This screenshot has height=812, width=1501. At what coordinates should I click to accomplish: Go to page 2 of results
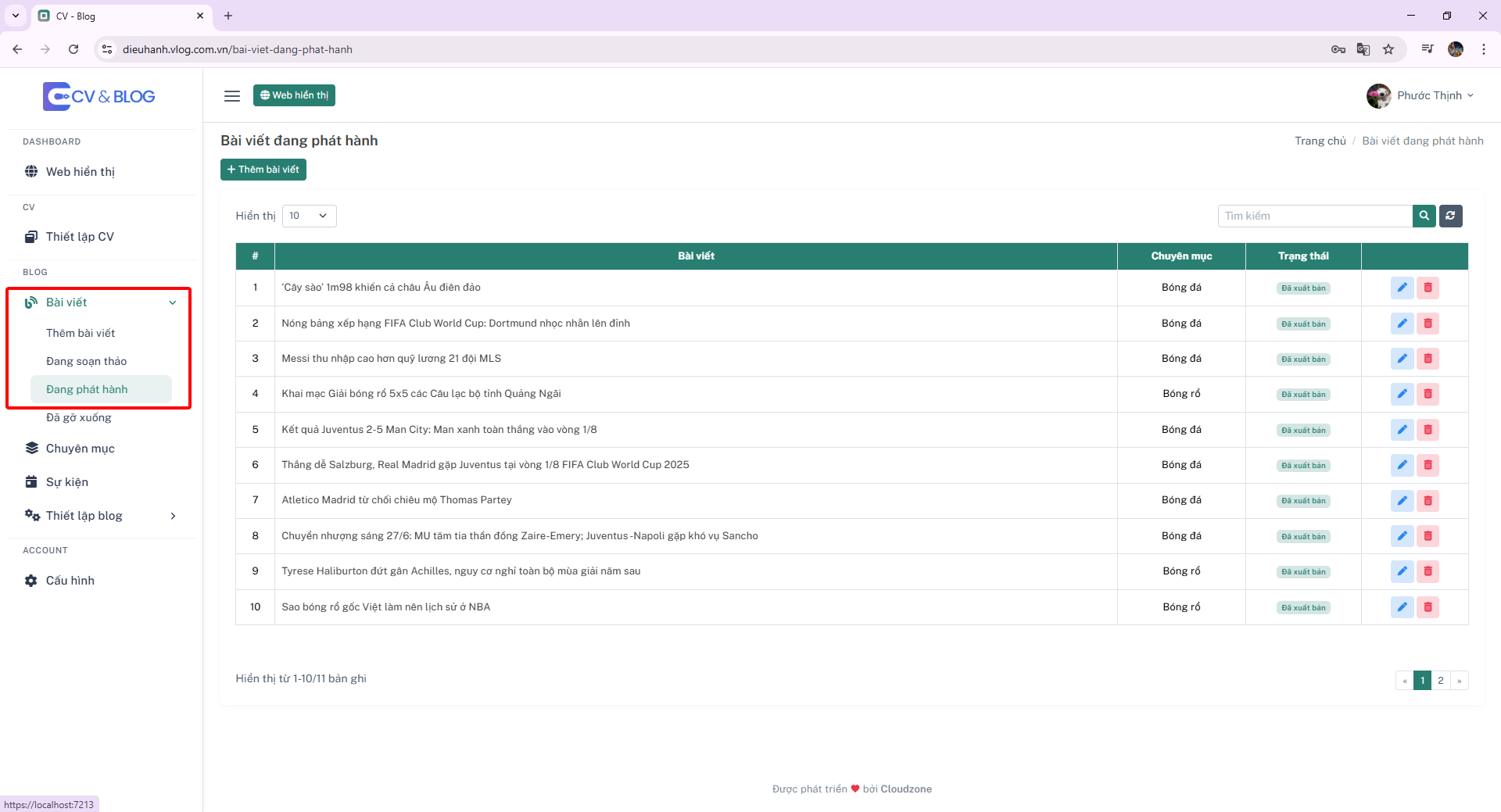click(x=1440, y=680)
